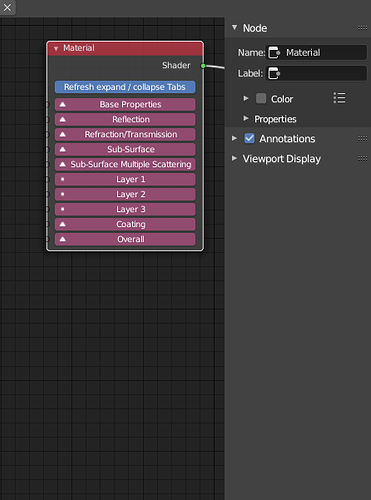Expand the Viewport Display panel
The width and height of the screenshot is (371, 500).
(x=235, y=158)
